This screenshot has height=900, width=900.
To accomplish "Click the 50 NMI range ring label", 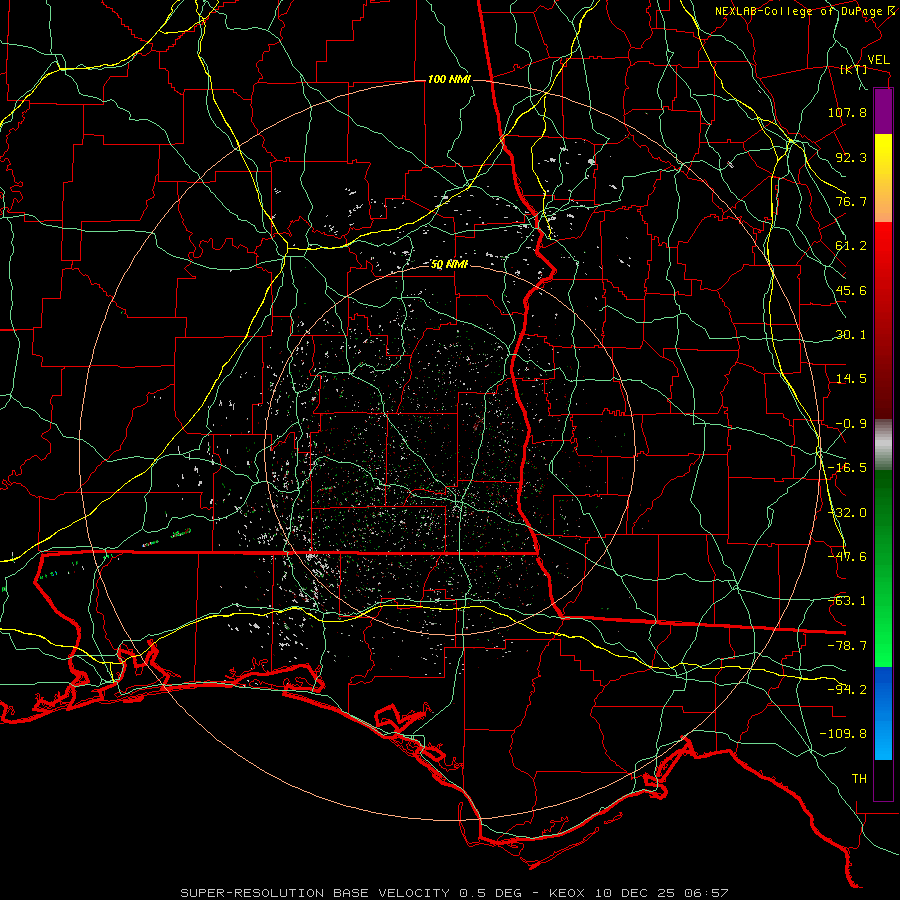I will [449, 265].
